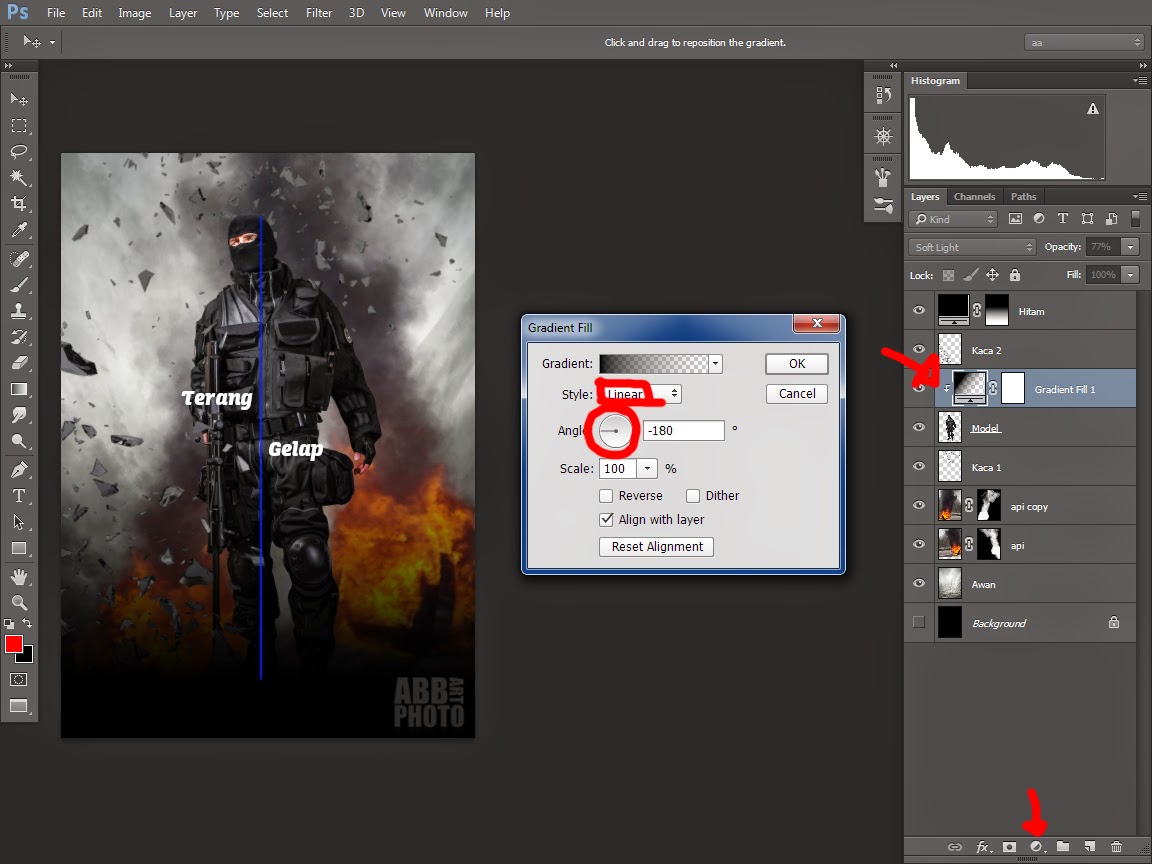Viewport: 1152px width, 864px height.
Task: Click the delete layer trash icon
Action: tap(1116, 847)
